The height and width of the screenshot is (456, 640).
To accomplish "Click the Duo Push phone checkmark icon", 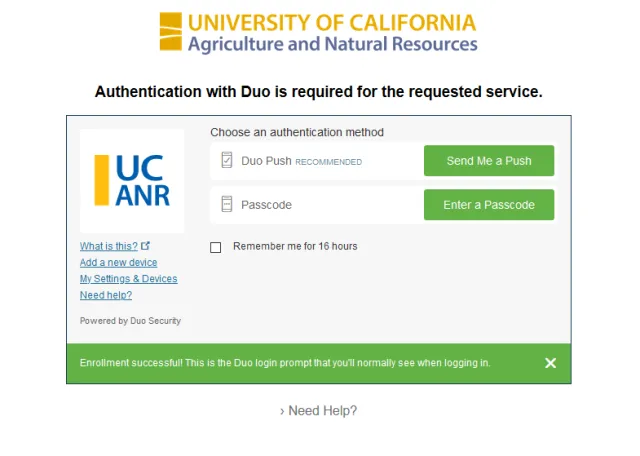I will coord(227,160).
